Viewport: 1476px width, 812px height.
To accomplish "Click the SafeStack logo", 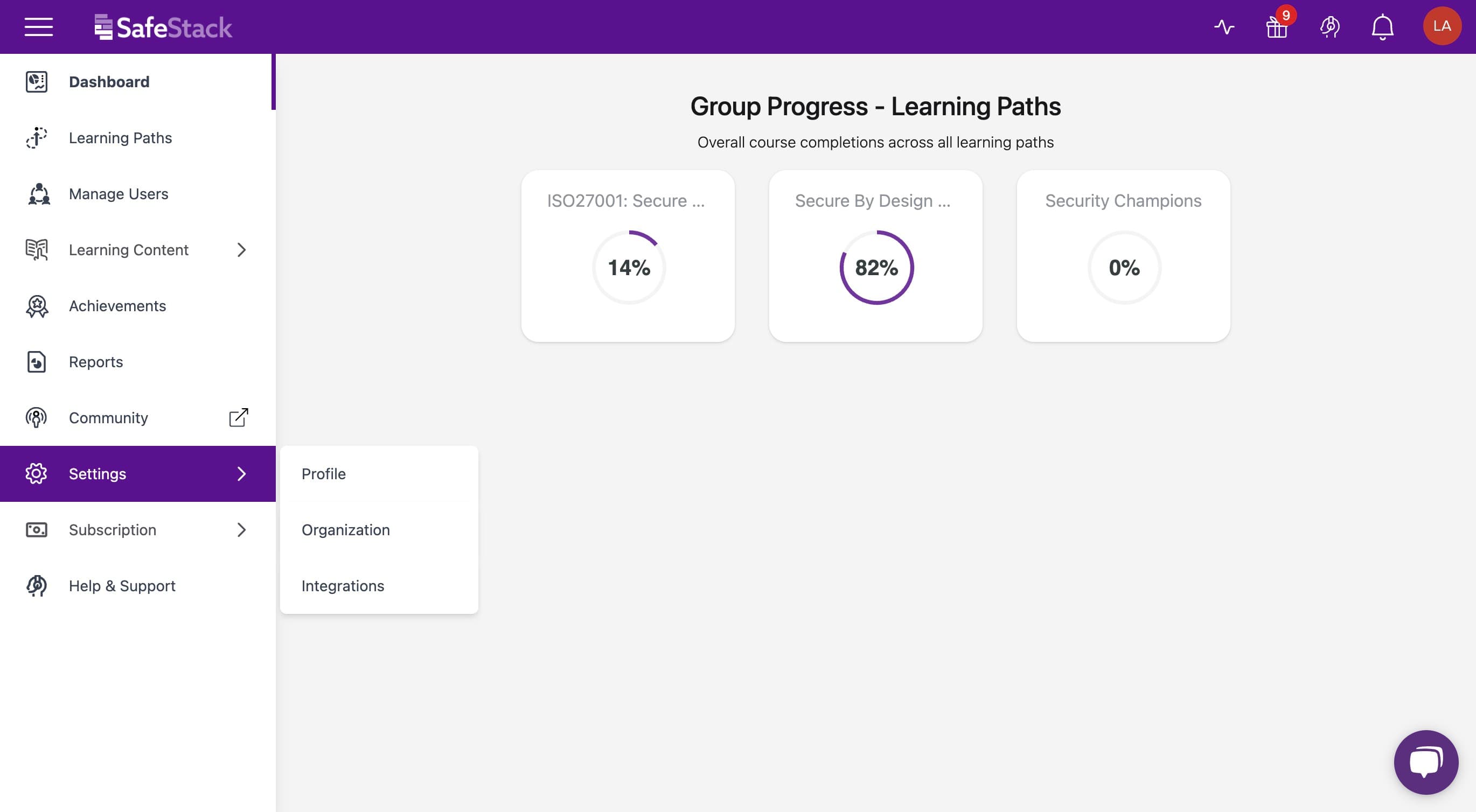I will [x=163, y=27].
